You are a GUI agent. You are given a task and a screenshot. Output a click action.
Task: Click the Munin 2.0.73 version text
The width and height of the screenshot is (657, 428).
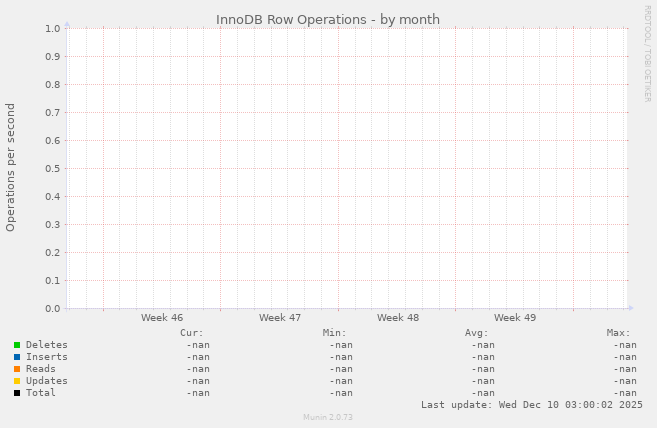pos(328,417)
